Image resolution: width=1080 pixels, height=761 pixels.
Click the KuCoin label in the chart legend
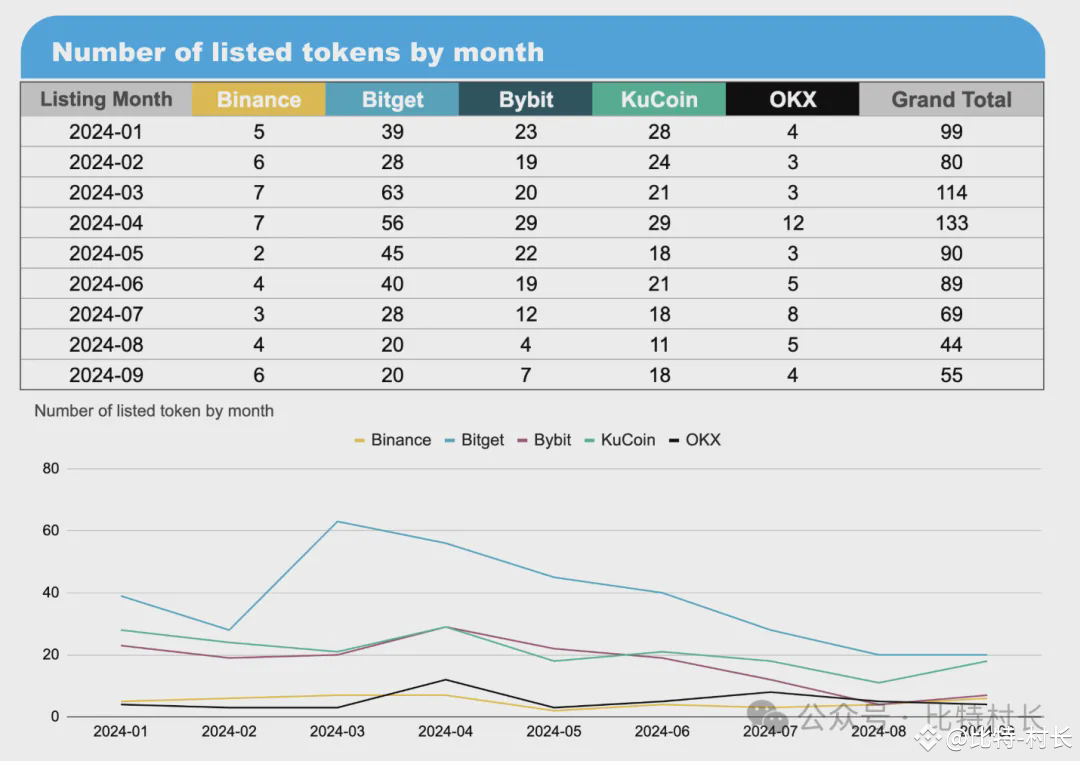[627, 440]
